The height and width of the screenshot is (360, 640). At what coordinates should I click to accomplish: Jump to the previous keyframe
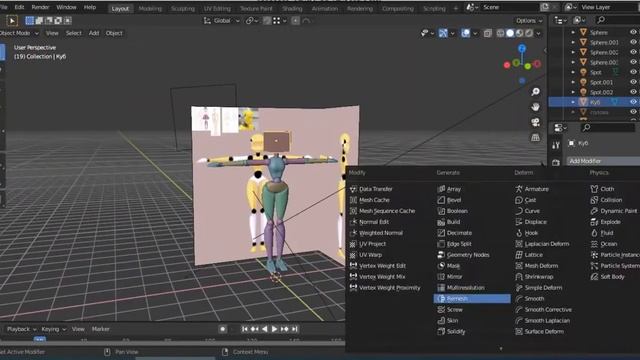tap(255, 329)
